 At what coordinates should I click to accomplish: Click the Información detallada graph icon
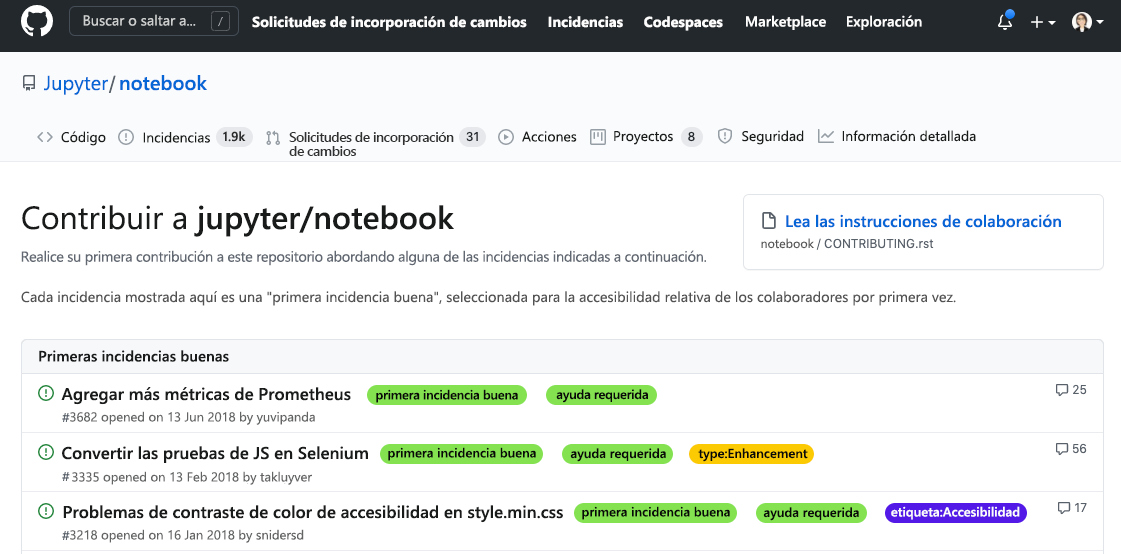(x=826, y=136)
